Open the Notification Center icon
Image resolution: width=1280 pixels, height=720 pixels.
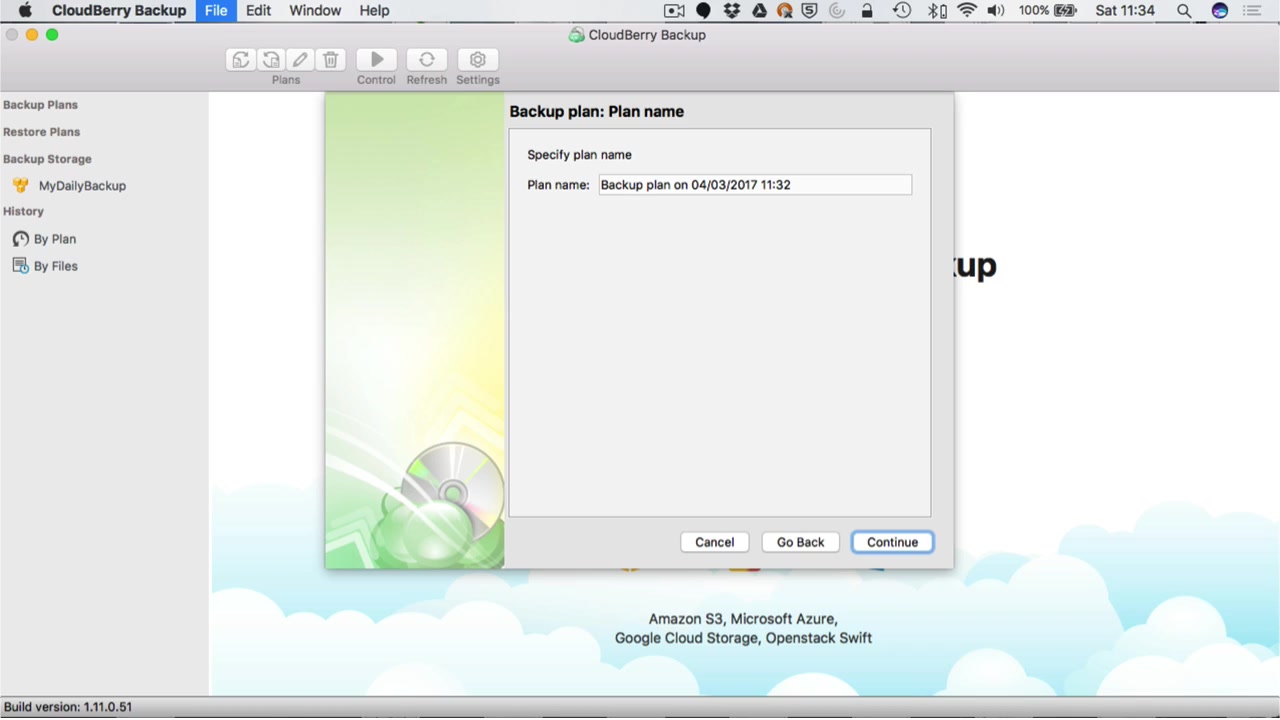click(x=1254, y=11)
